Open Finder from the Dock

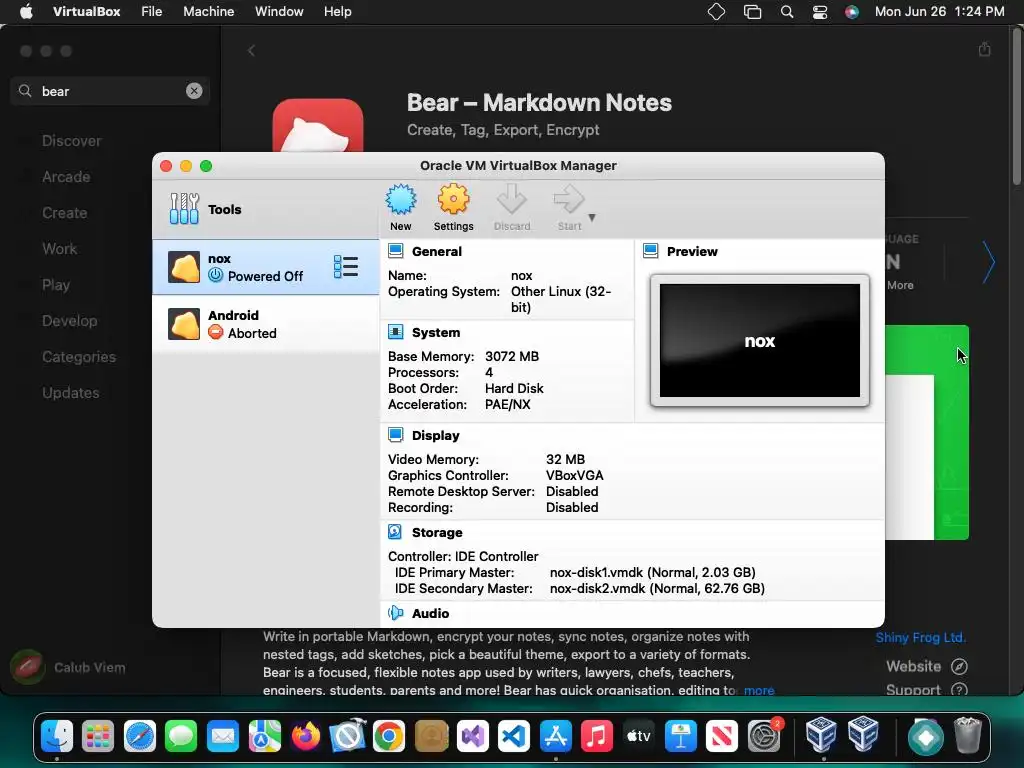pyautogui.click(x=57, y=737)
